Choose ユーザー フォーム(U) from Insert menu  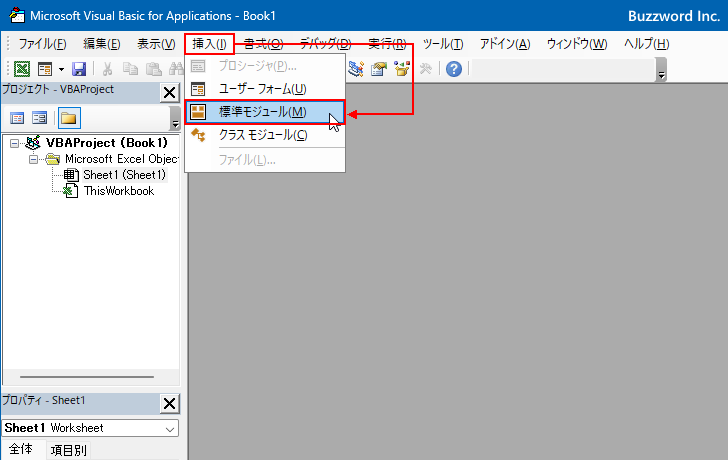[x=265, y=89]
